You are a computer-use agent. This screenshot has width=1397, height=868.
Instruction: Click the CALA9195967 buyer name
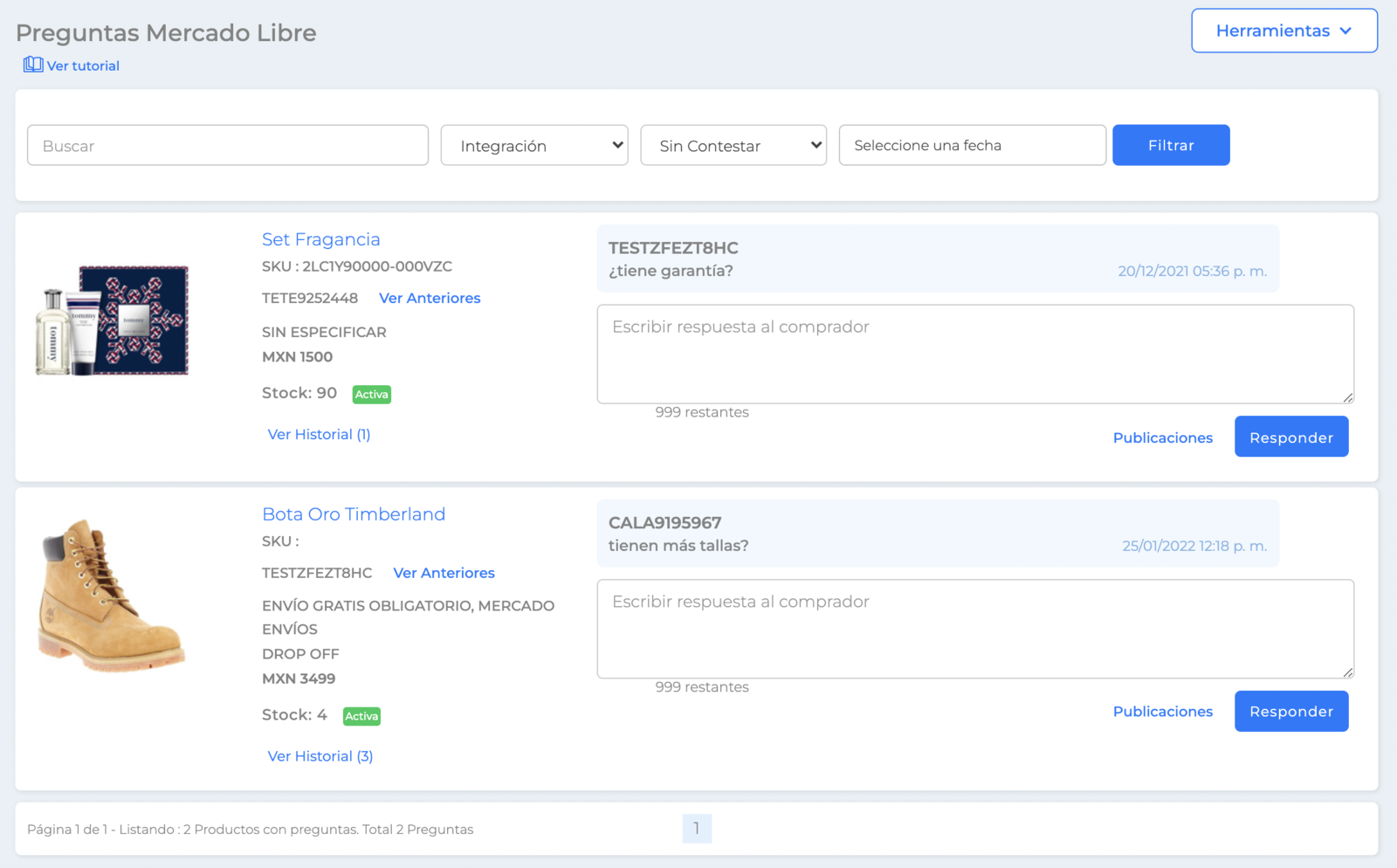click(665, 523)
